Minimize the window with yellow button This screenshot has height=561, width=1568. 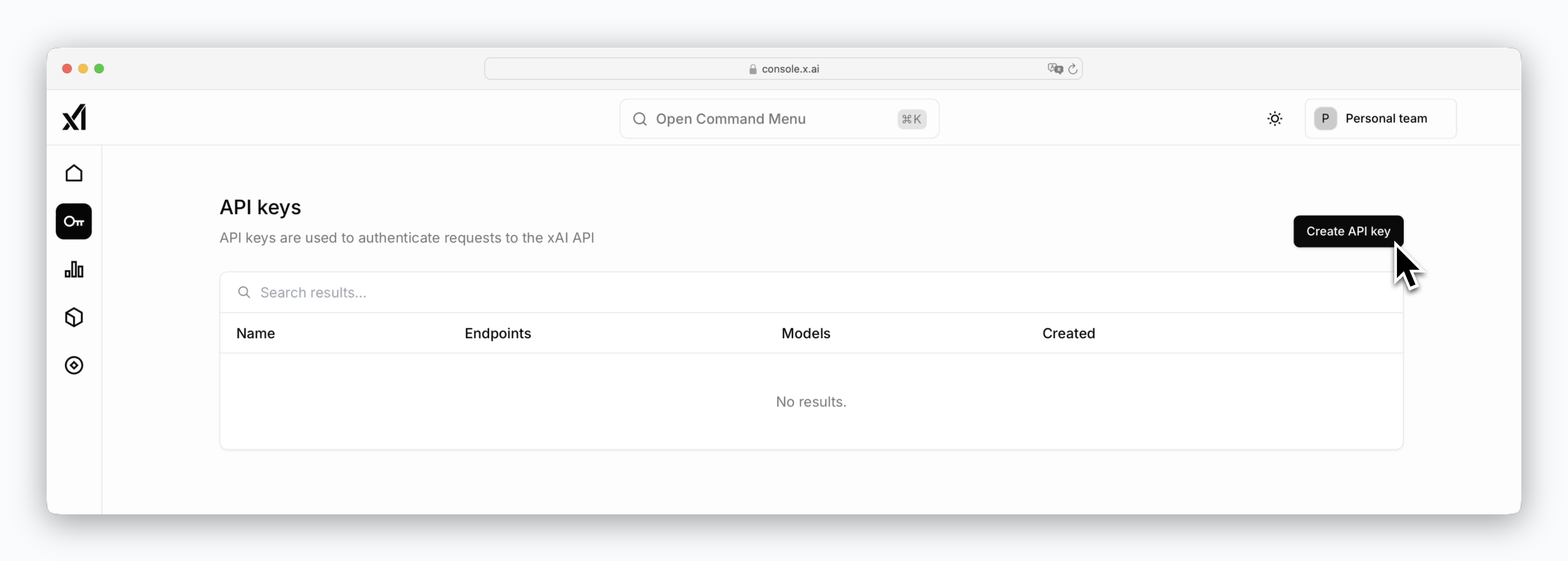84,69
